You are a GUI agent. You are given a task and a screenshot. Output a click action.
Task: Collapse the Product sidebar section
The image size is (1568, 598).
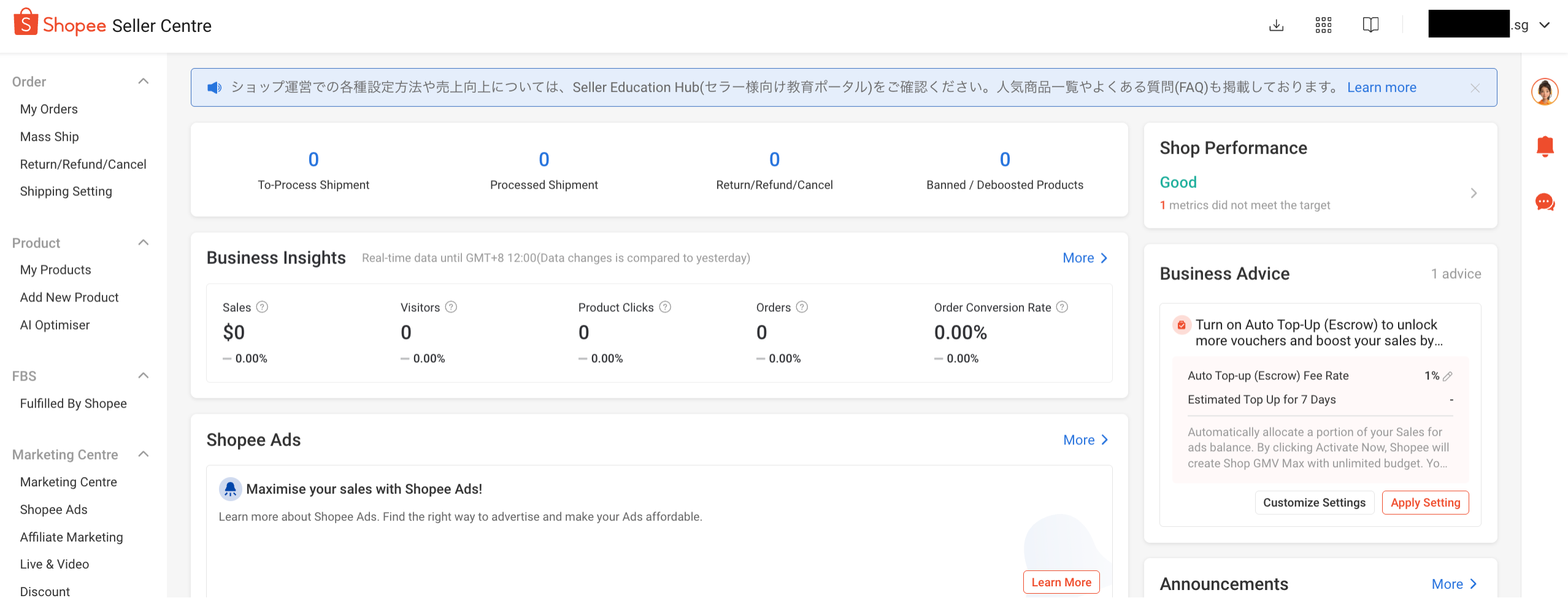(x=144, y=243)
